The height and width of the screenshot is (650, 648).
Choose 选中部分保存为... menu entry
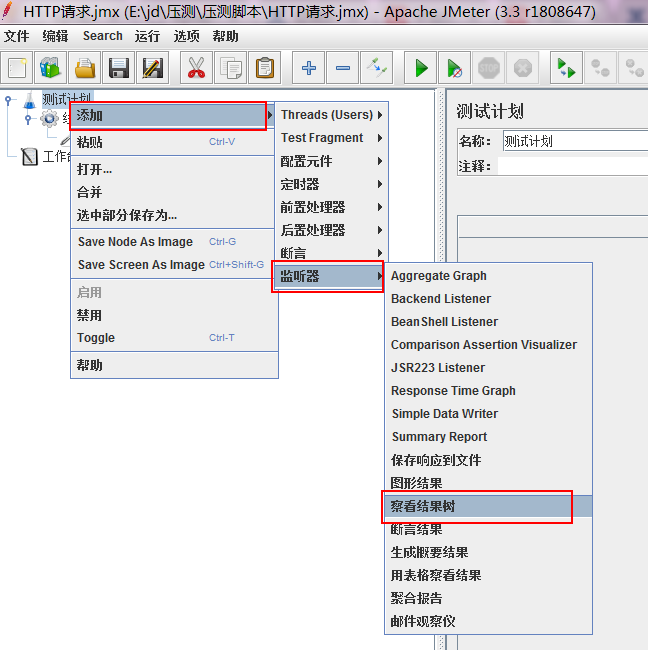(174, 215)
